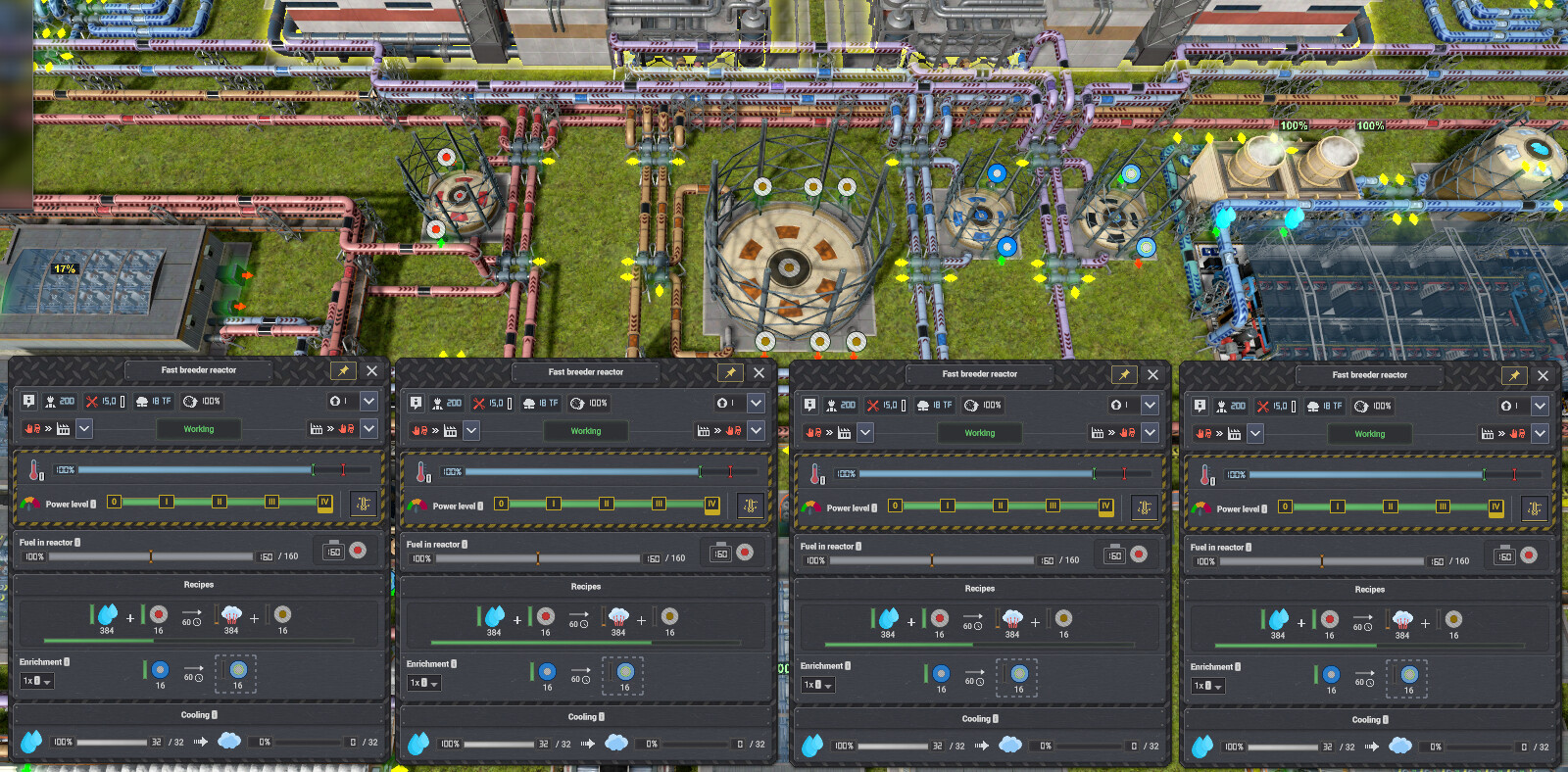Set power level to 0 in the third reactor panel
The image size is (1568, 772).
click(895, 506)
